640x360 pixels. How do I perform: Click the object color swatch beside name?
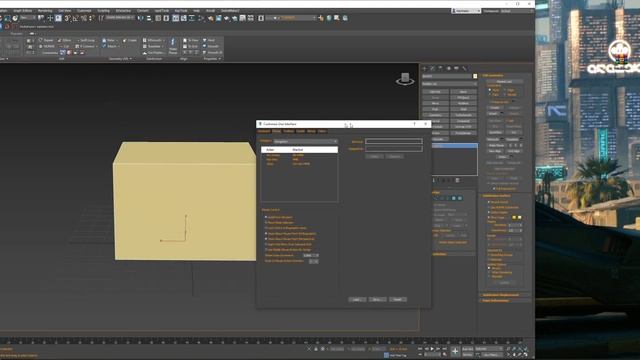point(475,76)
